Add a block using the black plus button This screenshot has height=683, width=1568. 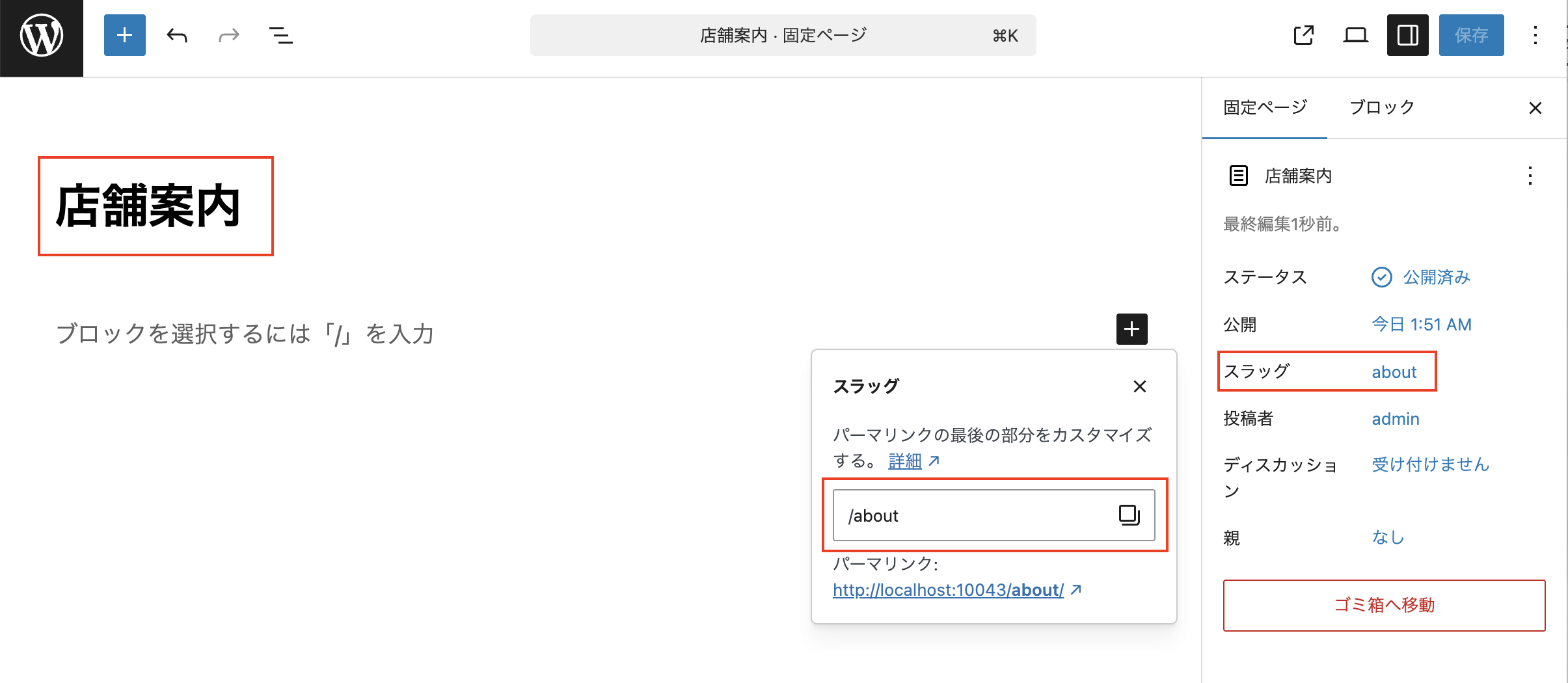1131,329
